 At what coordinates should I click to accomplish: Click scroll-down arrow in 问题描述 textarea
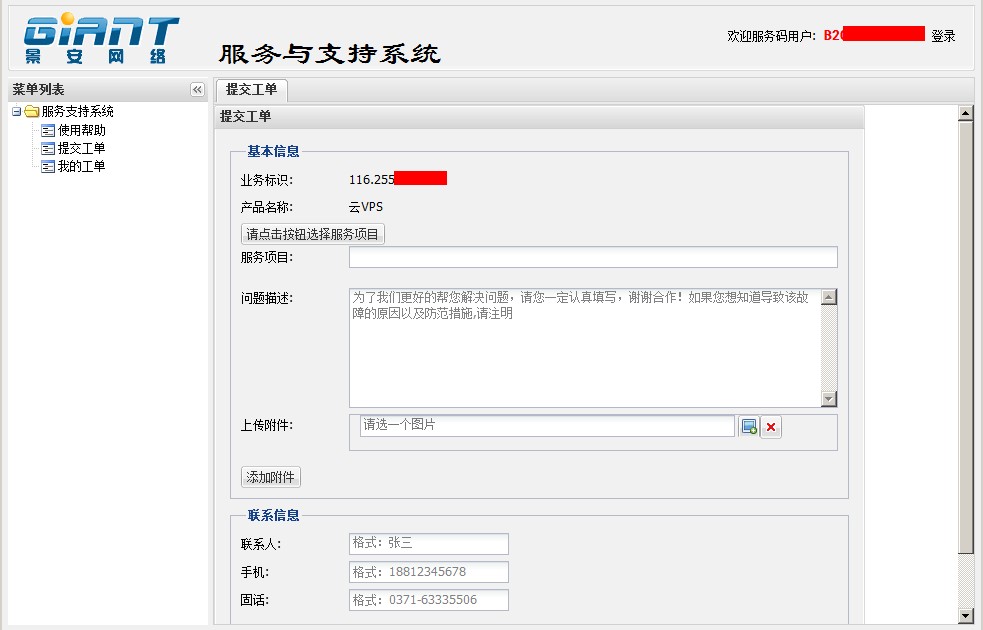[x=828, y=399]
